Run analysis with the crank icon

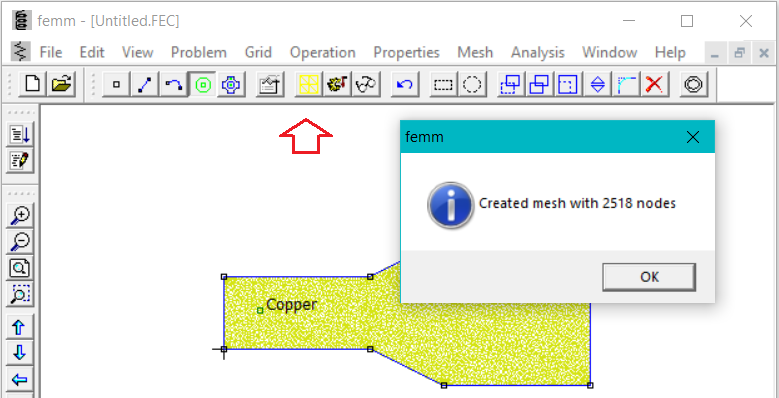click(337, 84)
